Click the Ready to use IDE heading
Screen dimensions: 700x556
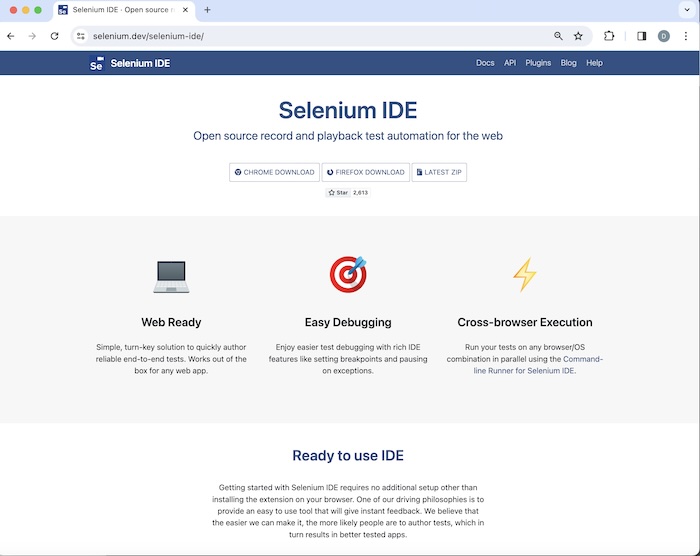[348, 456]
